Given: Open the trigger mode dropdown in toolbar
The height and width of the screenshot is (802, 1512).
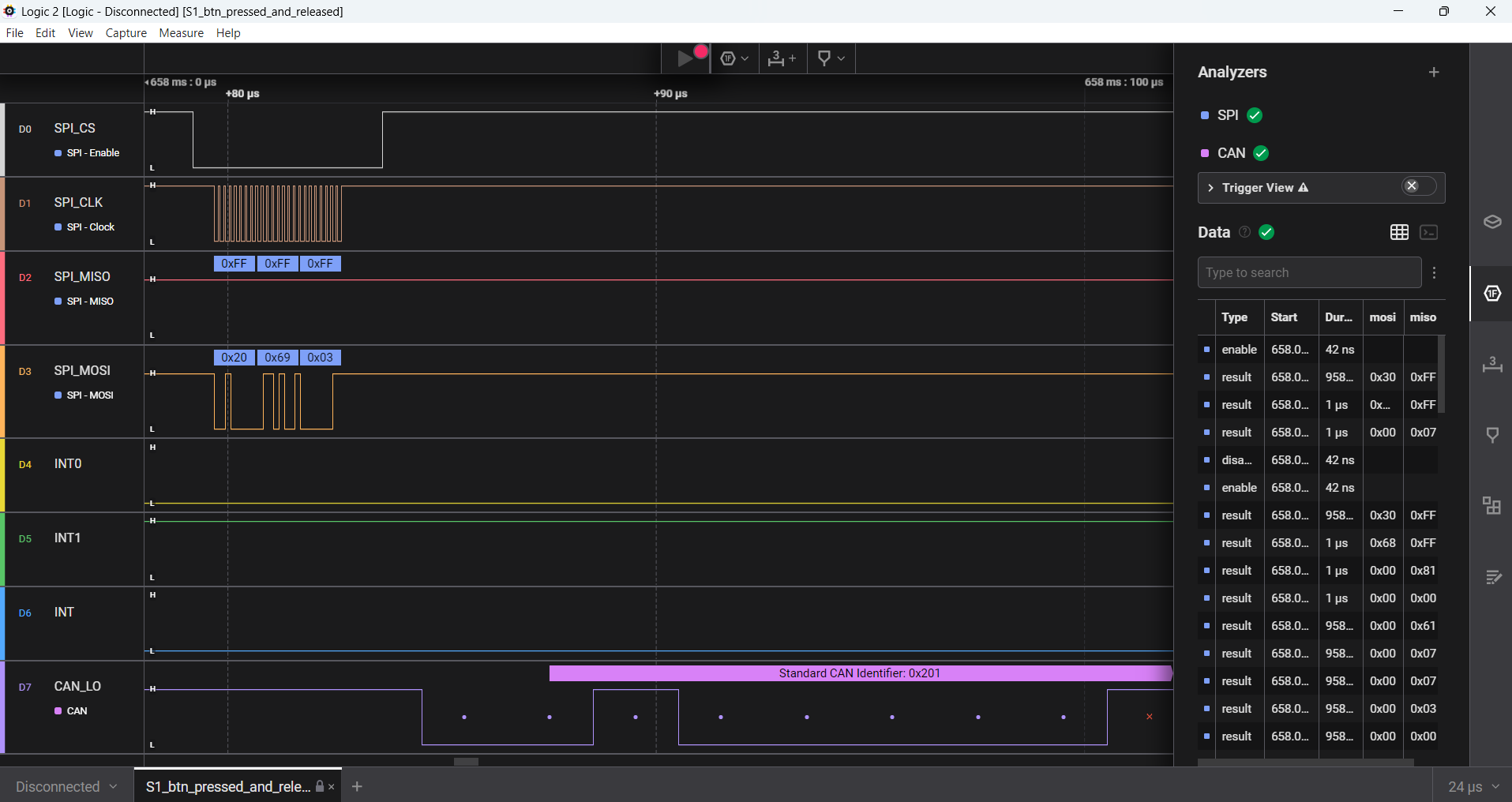Looking at the screenshot, I should pyautogui.click(x=734, y=58).
